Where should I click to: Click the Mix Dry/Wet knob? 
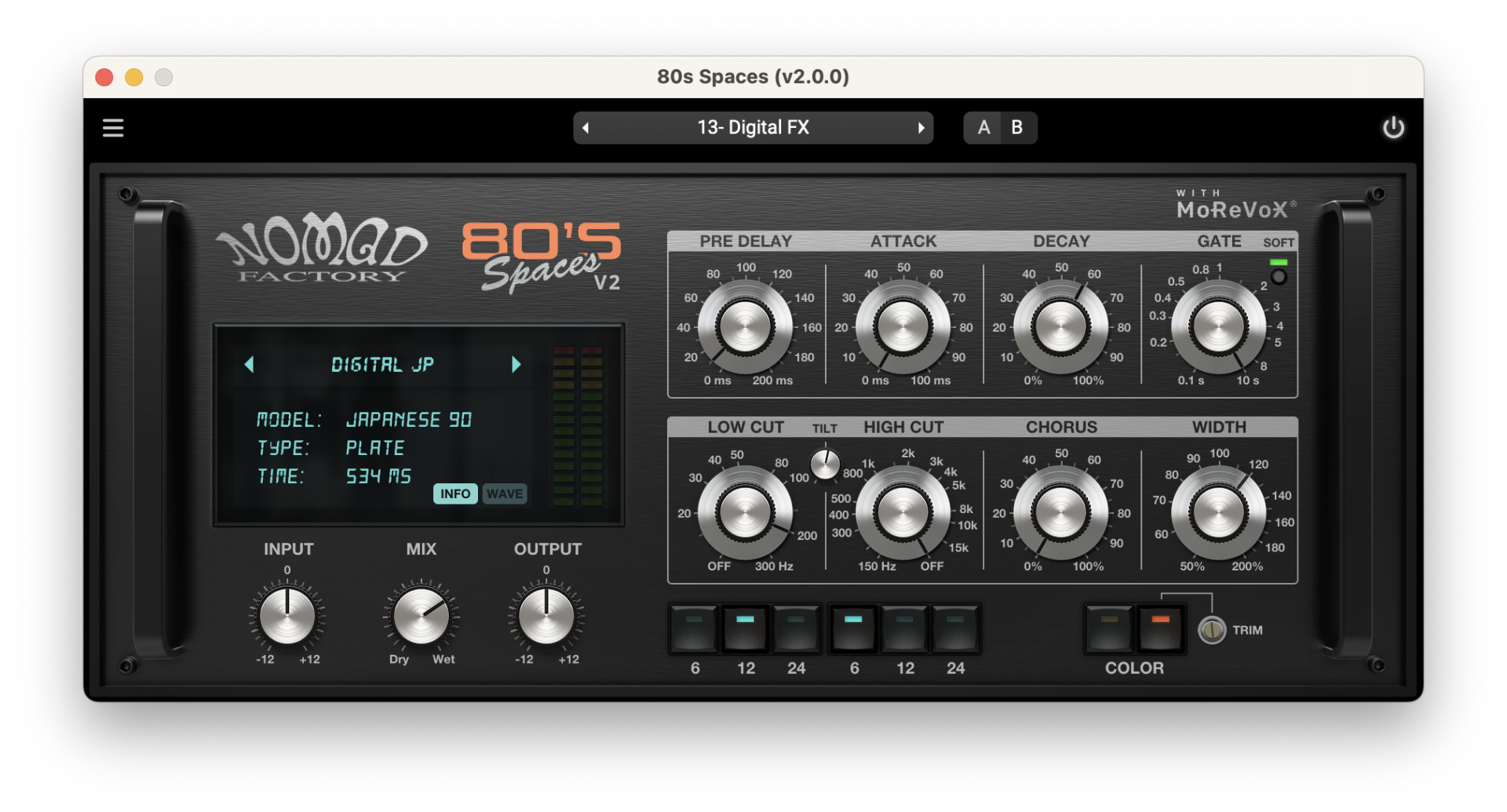pos(421,617)
